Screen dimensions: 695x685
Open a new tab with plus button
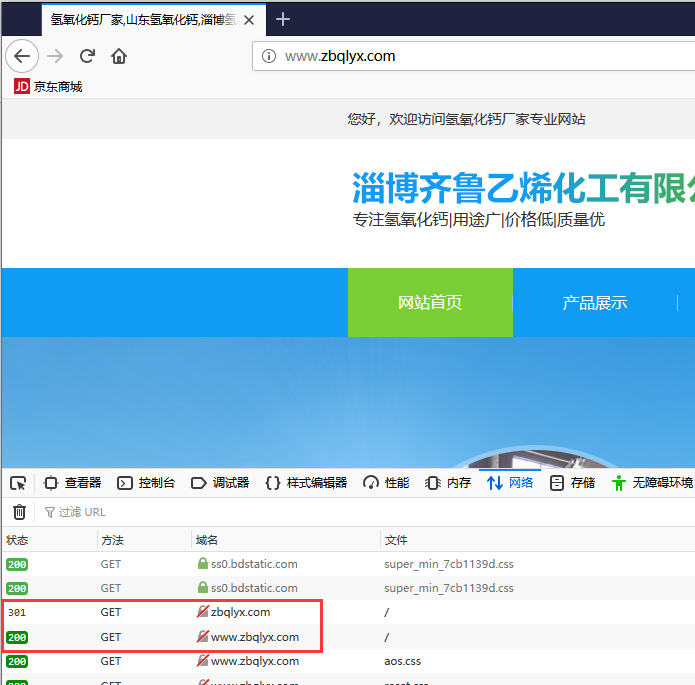click(283, 19)
